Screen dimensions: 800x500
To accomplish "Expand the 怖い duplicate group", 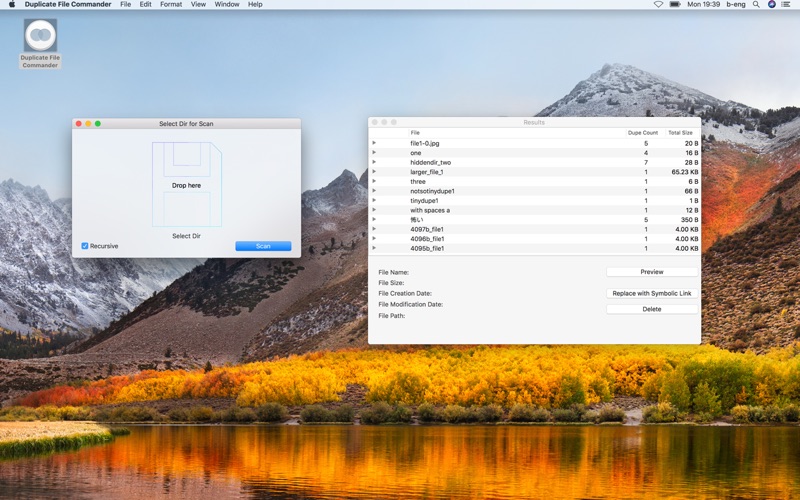I will [x=374, y=219].
